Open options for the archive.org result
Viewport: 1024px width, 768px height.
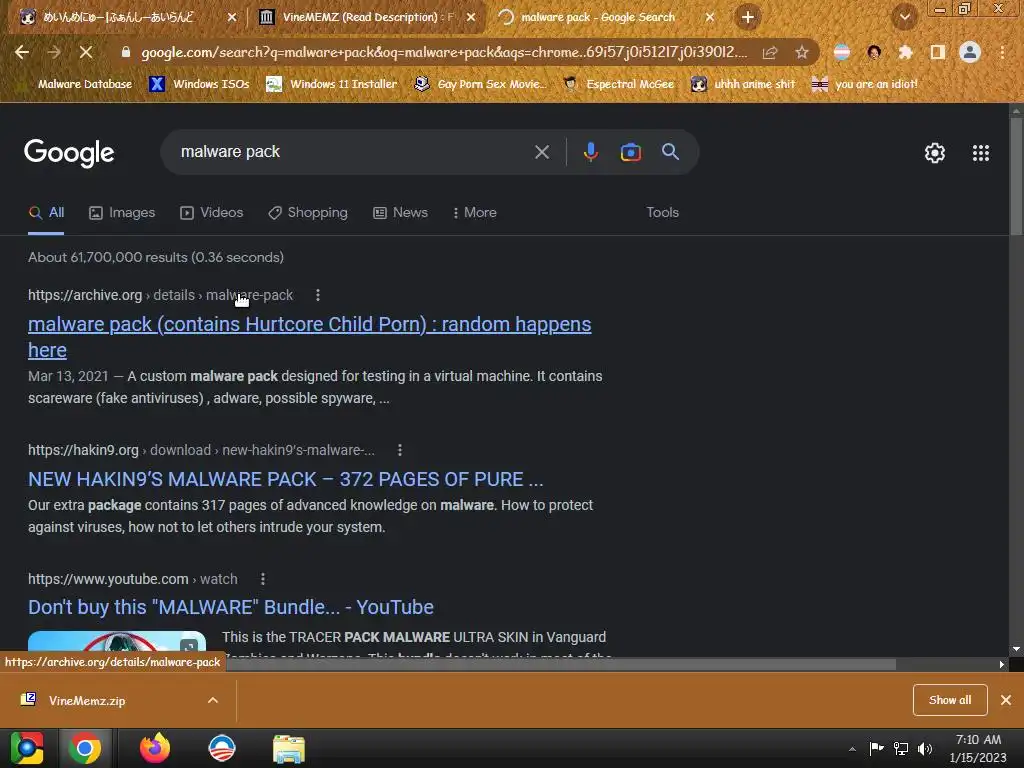[318, 295]
